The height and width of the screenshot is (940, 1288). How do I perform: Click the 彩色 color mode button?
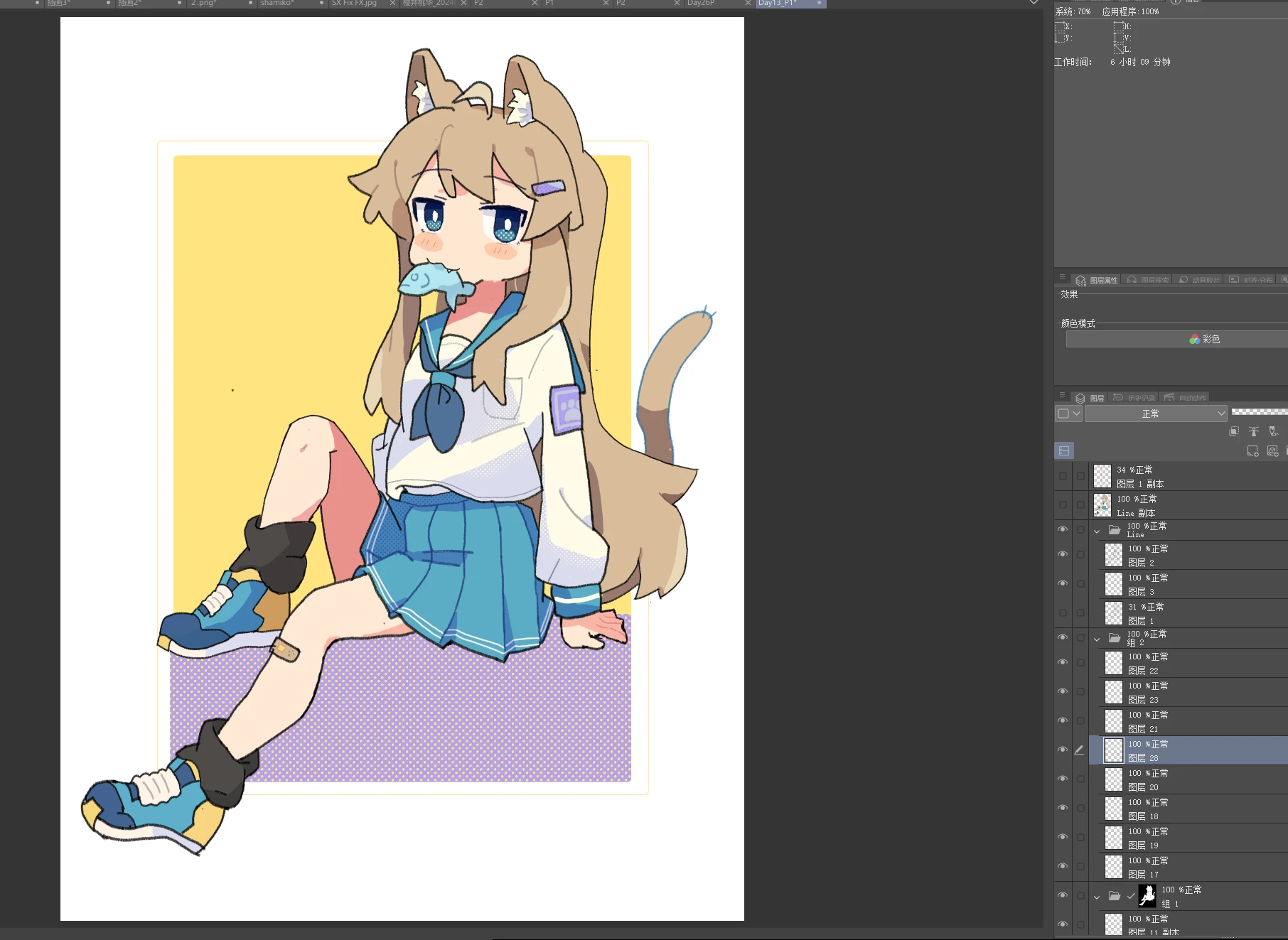point(1177,340)
